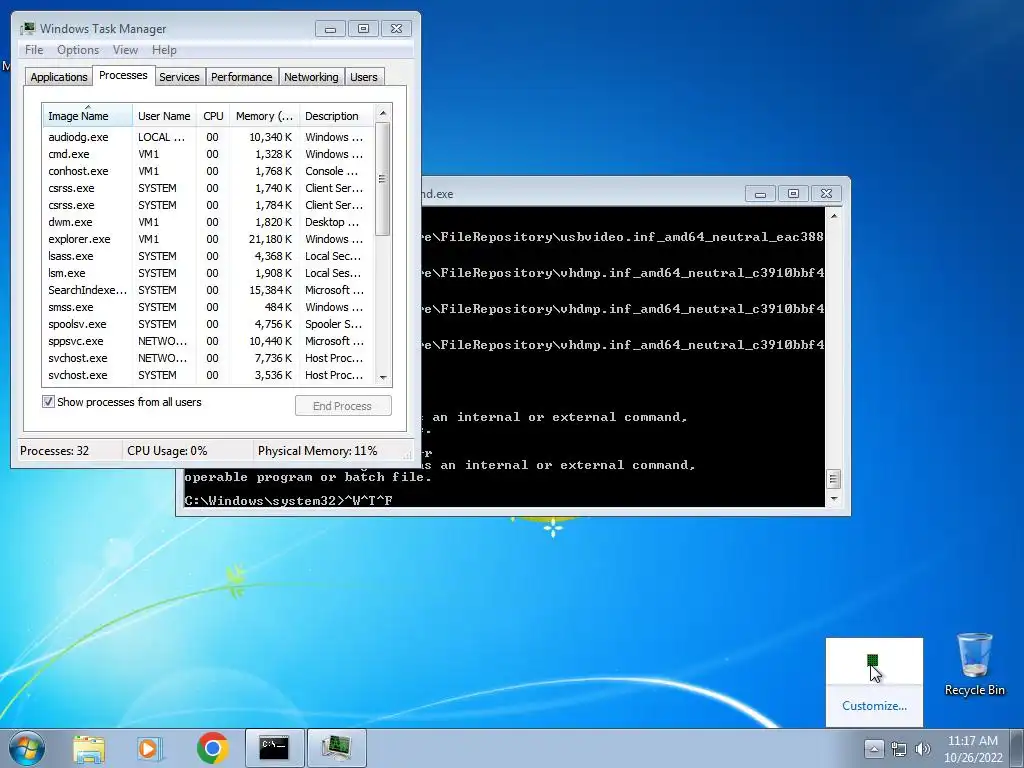Open the clock showing 11:17 AM
This screenshot has width=1024, height=768.
[972, 749]
